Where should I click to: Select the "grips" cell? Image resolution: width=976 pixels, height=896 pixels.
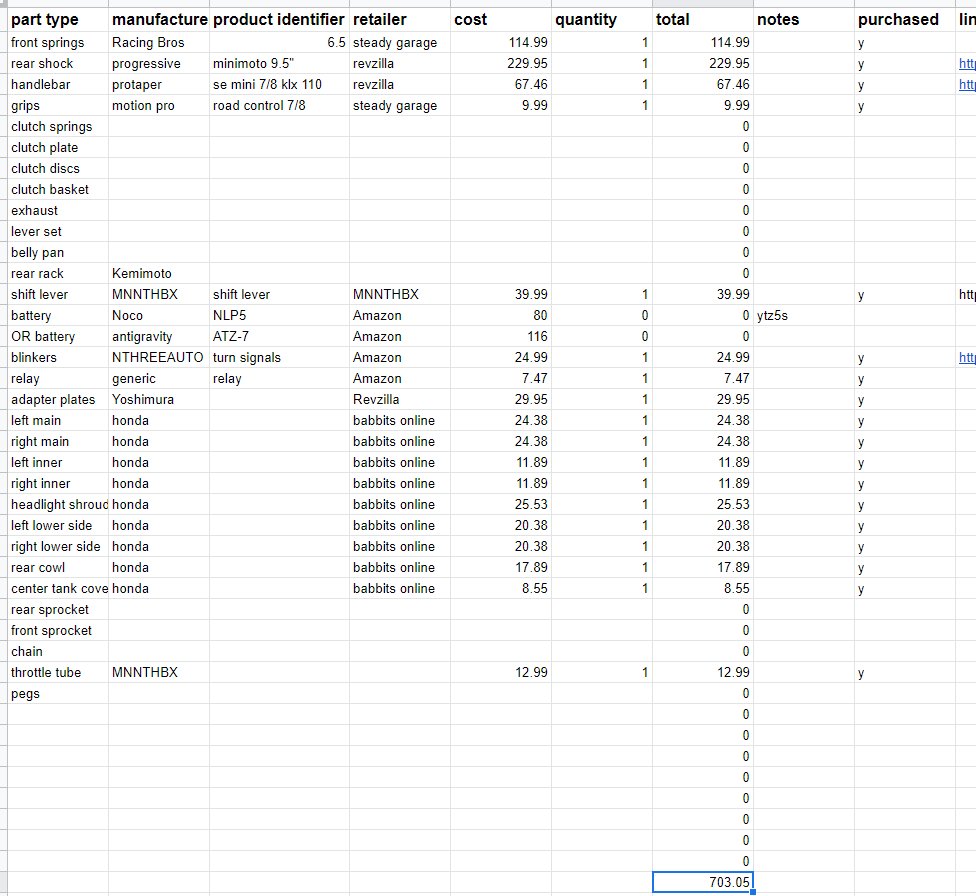tap(58, 106)
